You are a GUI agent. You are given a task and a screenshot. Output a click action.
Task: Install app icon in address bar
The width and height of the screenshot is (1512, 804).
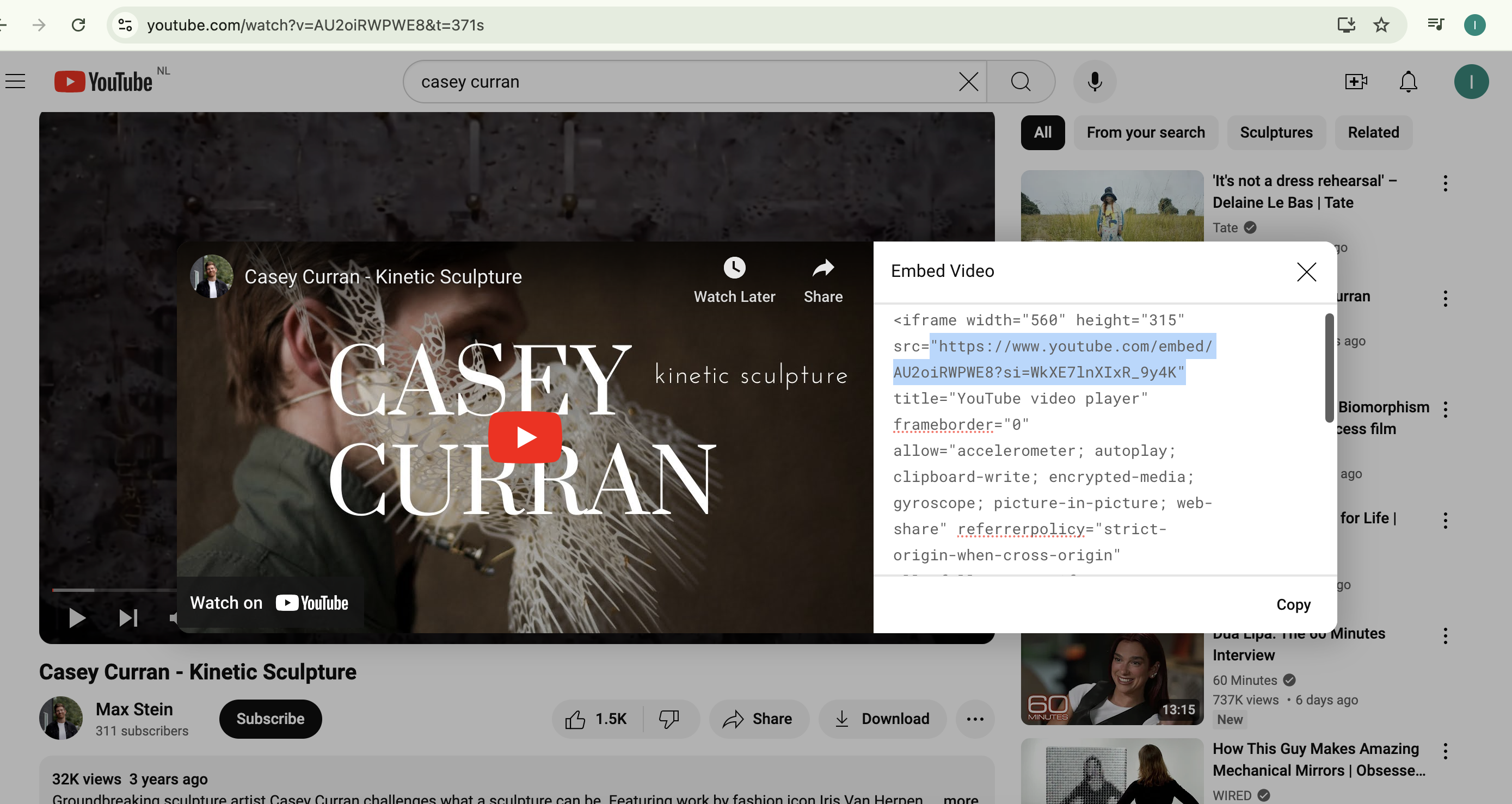1346,24
